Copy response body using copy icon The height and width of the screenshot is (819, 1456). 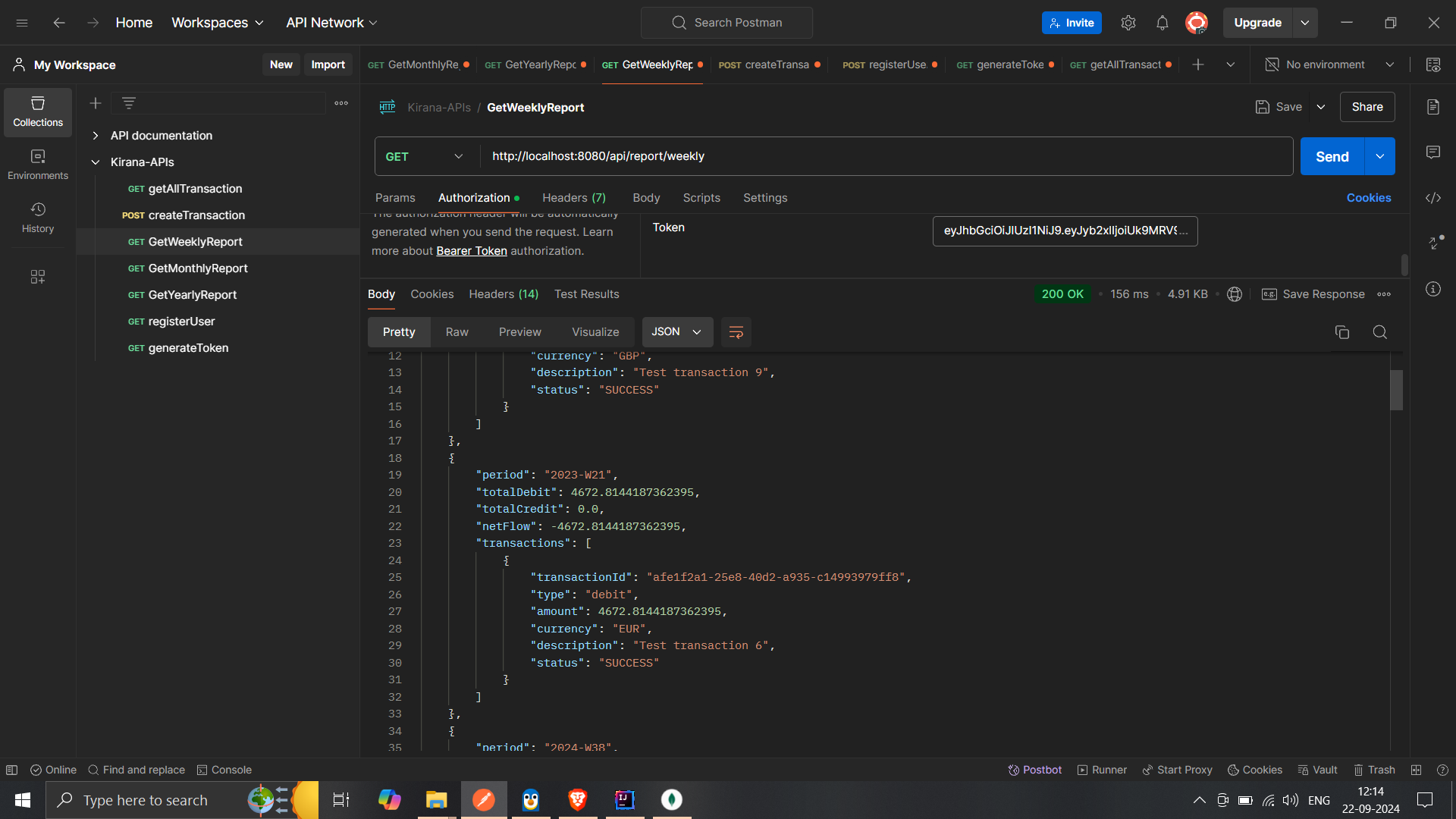1341,332
